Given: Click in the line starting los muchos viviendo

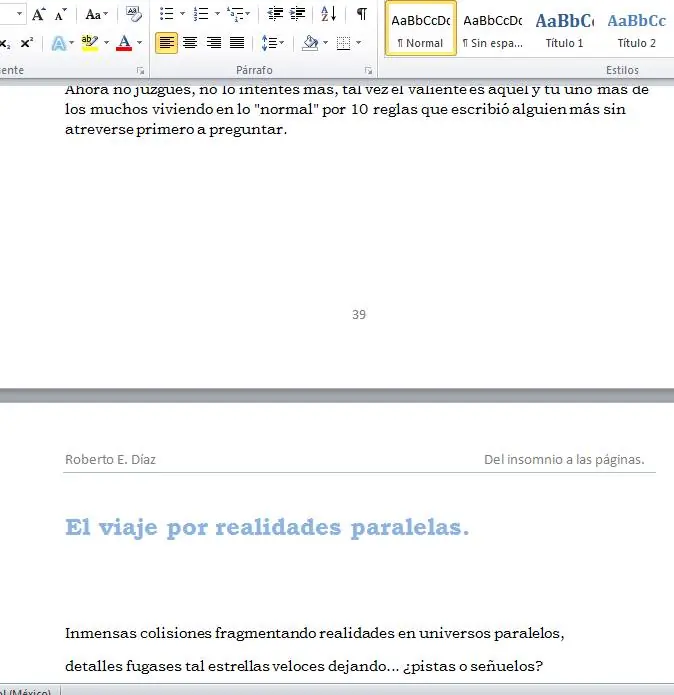Looking at the screenshot, I should 345,109.
